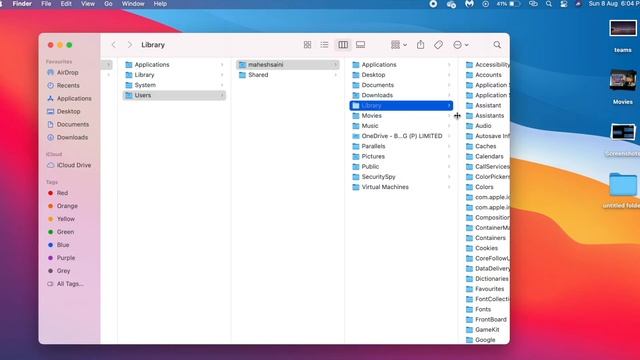Select the OneDrive - B...G (P) LIMITED folder
This screenshot has width=640, height=360.
(x=401, y=136)
